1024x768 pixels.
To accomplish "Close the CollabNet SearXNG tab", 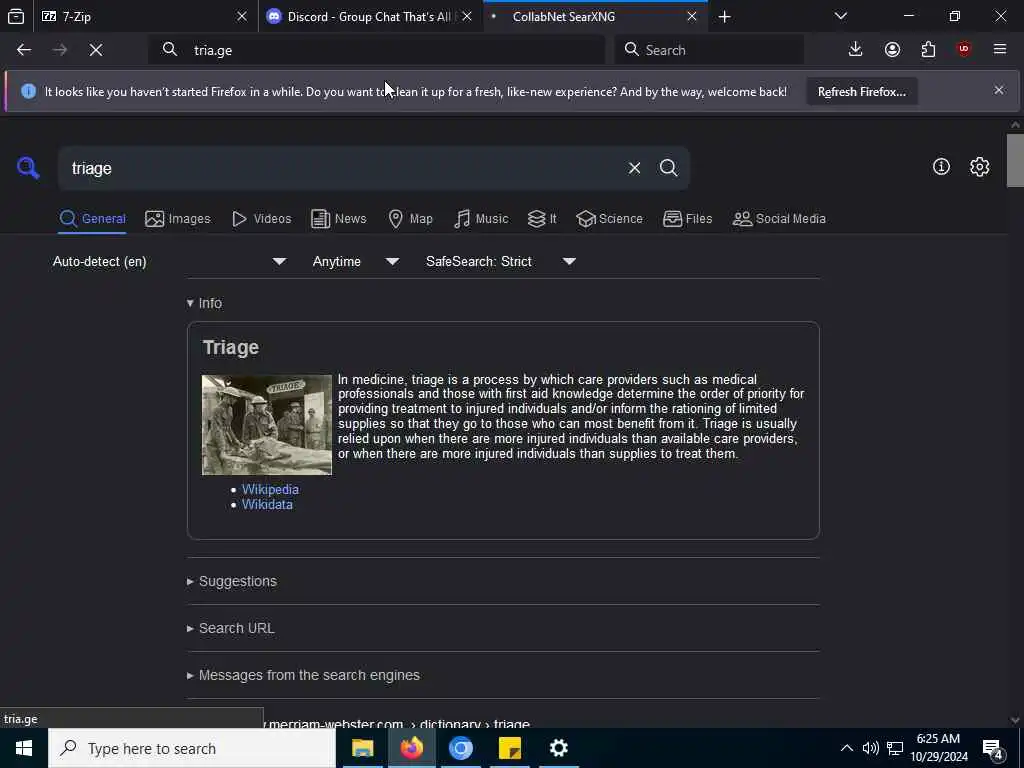I will [692, 16].
